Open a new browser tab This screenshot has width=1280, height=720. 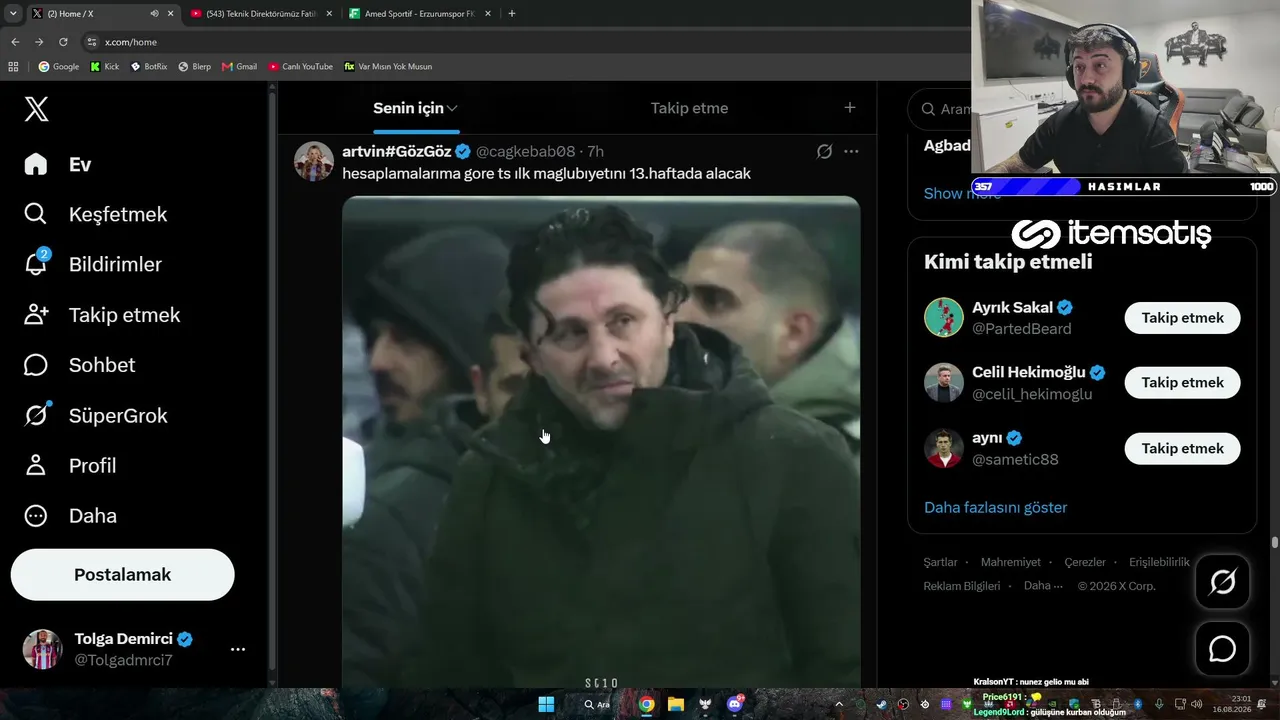[x=512, y=14]
